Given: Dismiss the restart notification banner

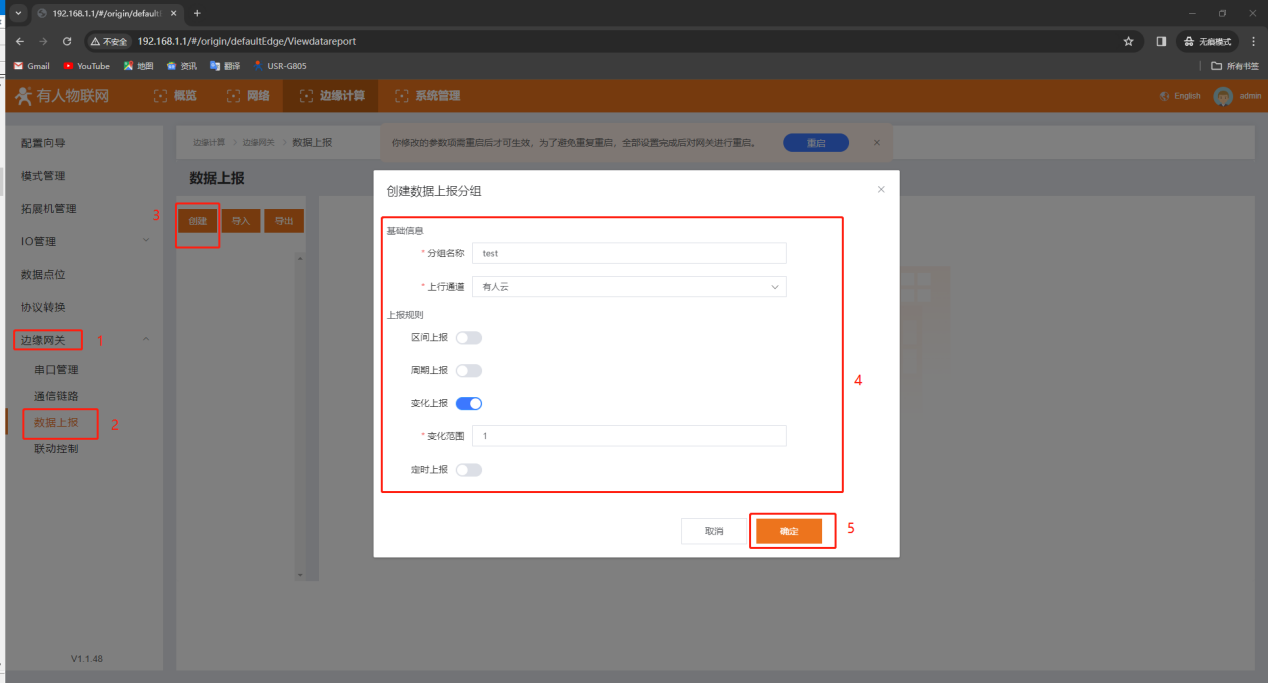Looking at the screenshot, I should click(x=877, y=142).
